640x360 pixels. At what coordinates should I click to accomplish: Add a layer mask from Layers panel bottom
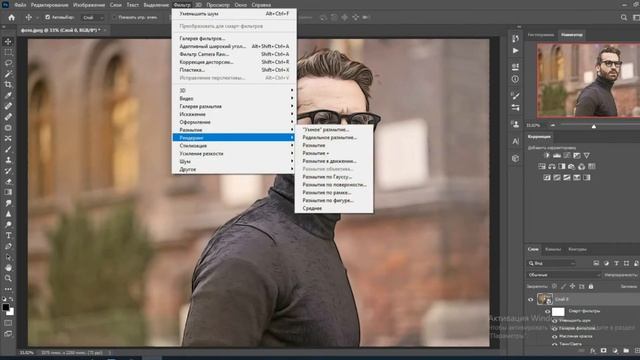point(604,351)
